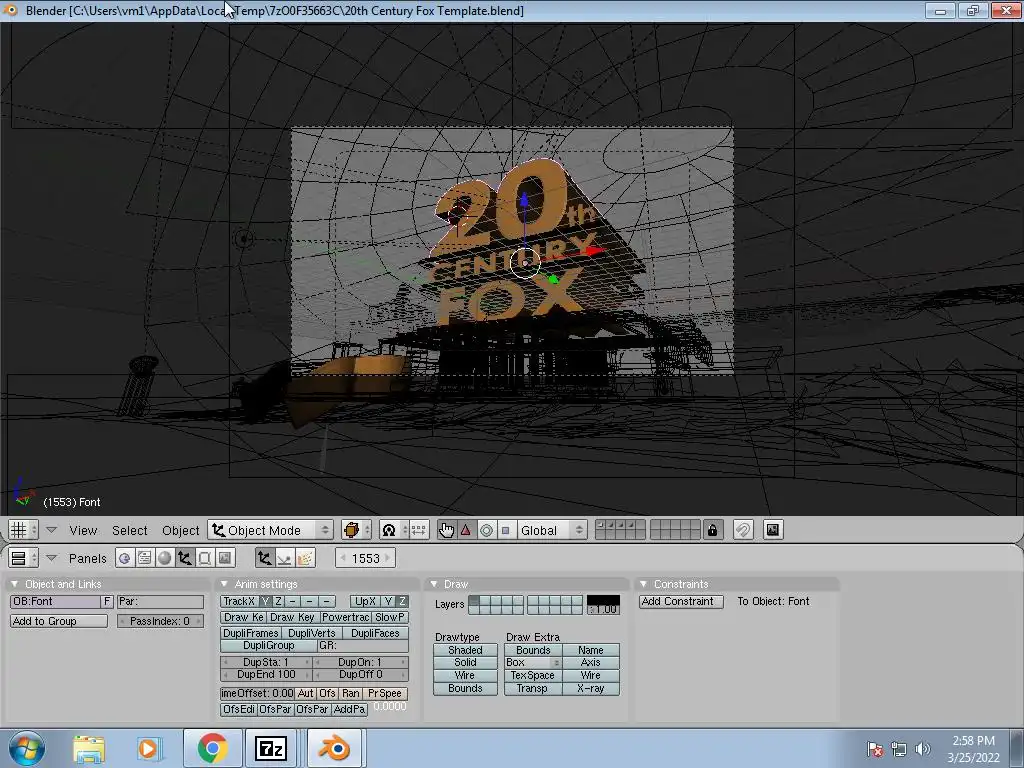Select the Physics buttons sub-context icon

(285, 558)
